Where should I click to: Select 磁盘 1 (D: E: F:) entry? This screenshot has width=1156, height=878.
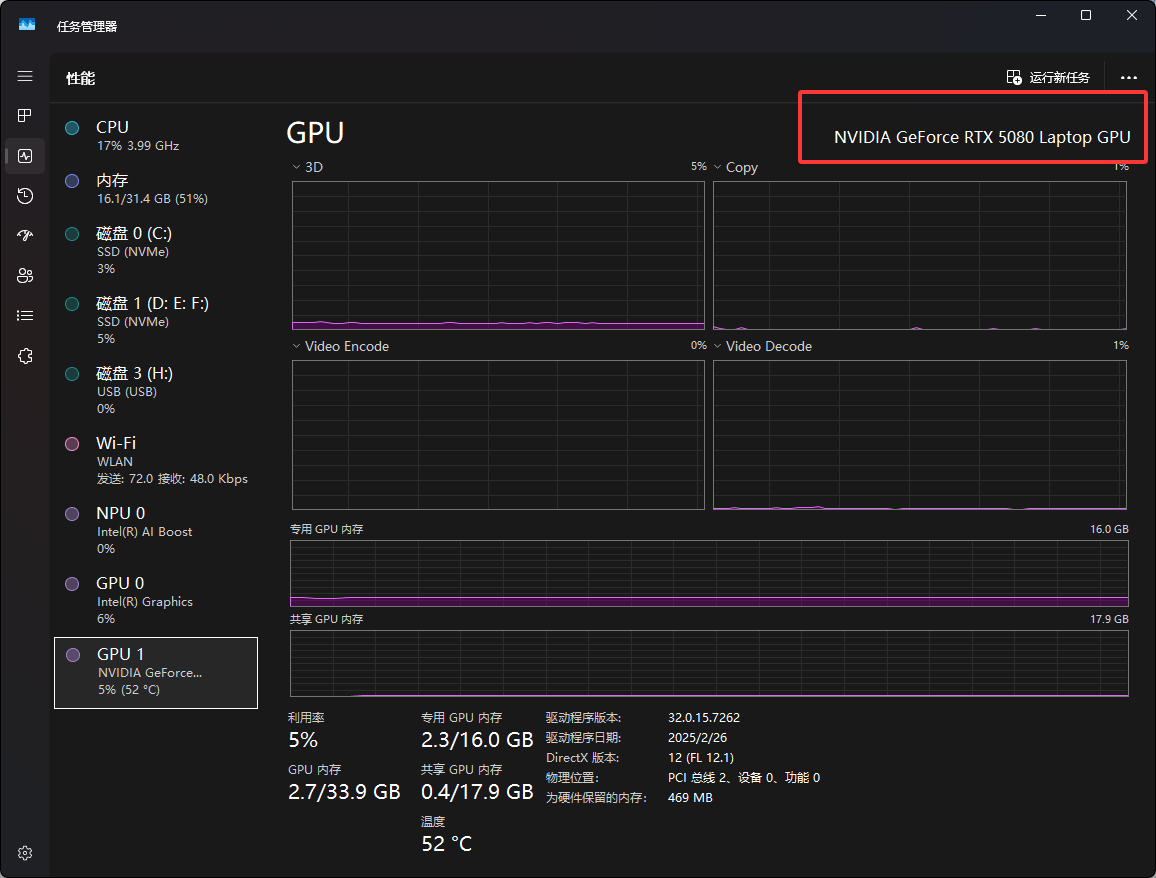pyautogui.click(x=156, y=320)
